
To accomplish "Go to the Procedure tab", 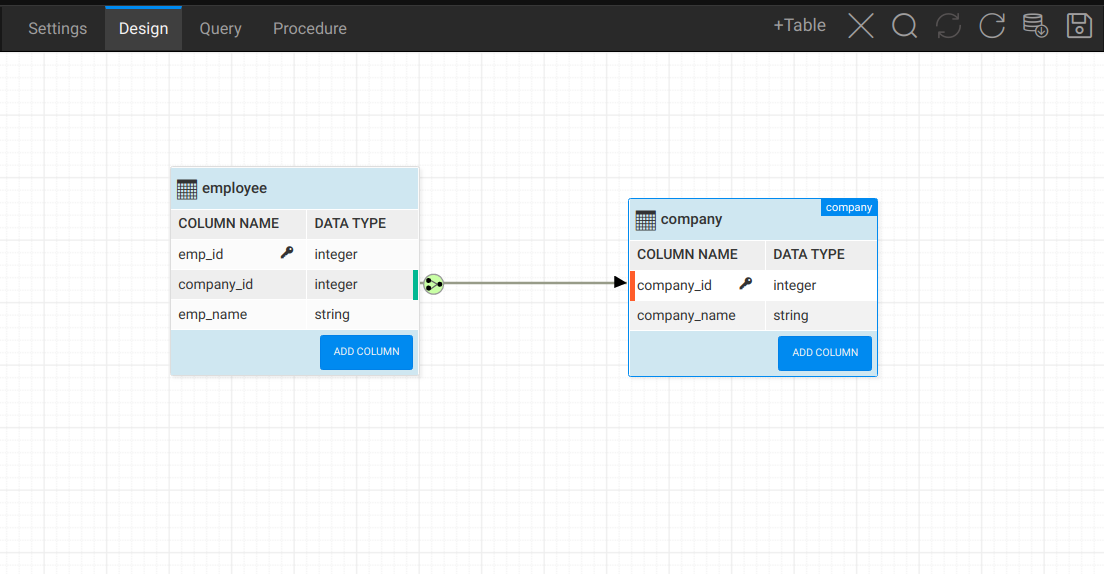I will (310, 28).
